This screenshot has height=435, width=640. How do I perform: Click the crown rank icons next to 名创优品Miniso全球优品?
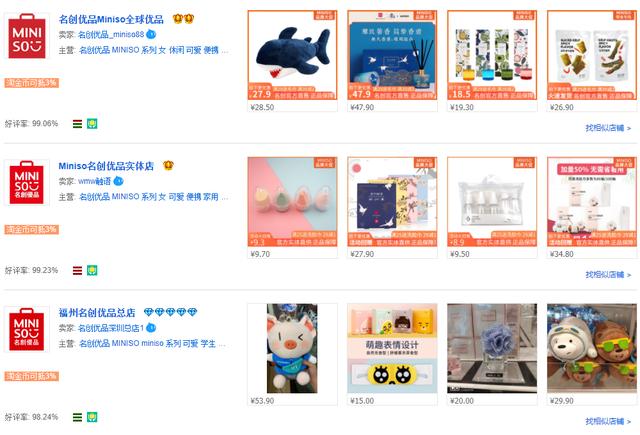(x=183, y=19)
